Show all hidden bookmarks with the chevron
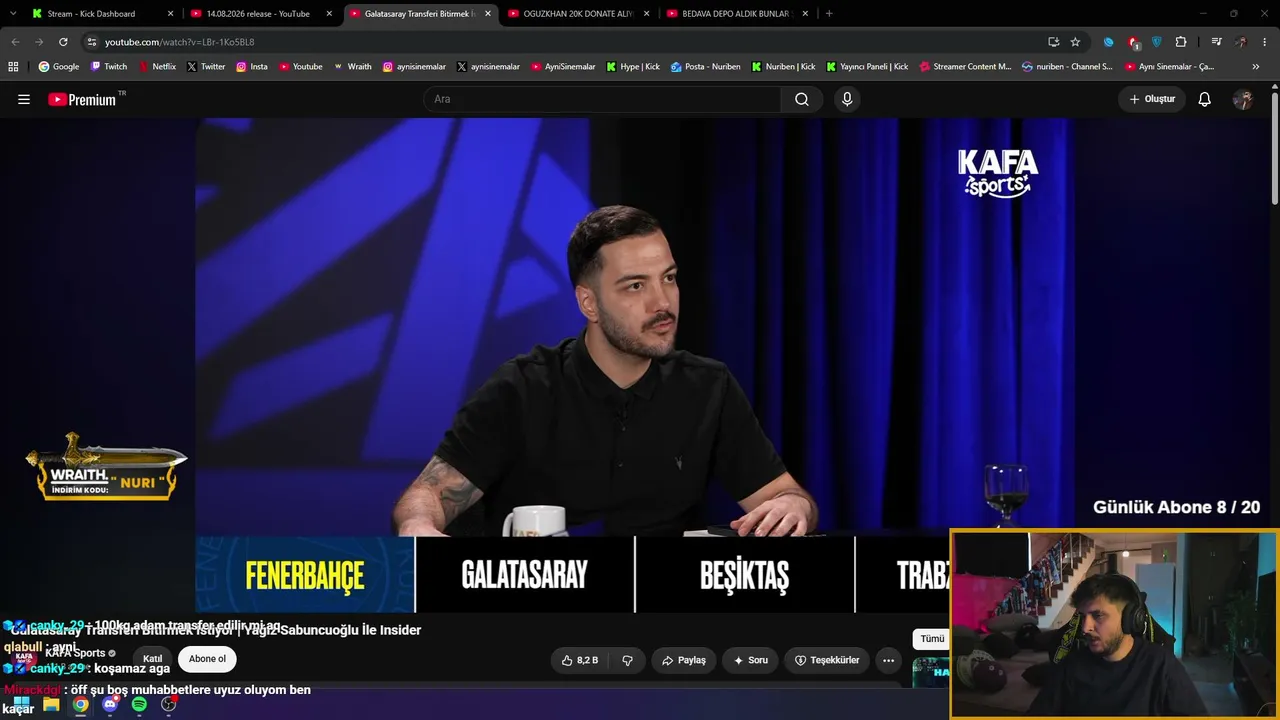The image size is (1280, 720). pos(1256,67)
